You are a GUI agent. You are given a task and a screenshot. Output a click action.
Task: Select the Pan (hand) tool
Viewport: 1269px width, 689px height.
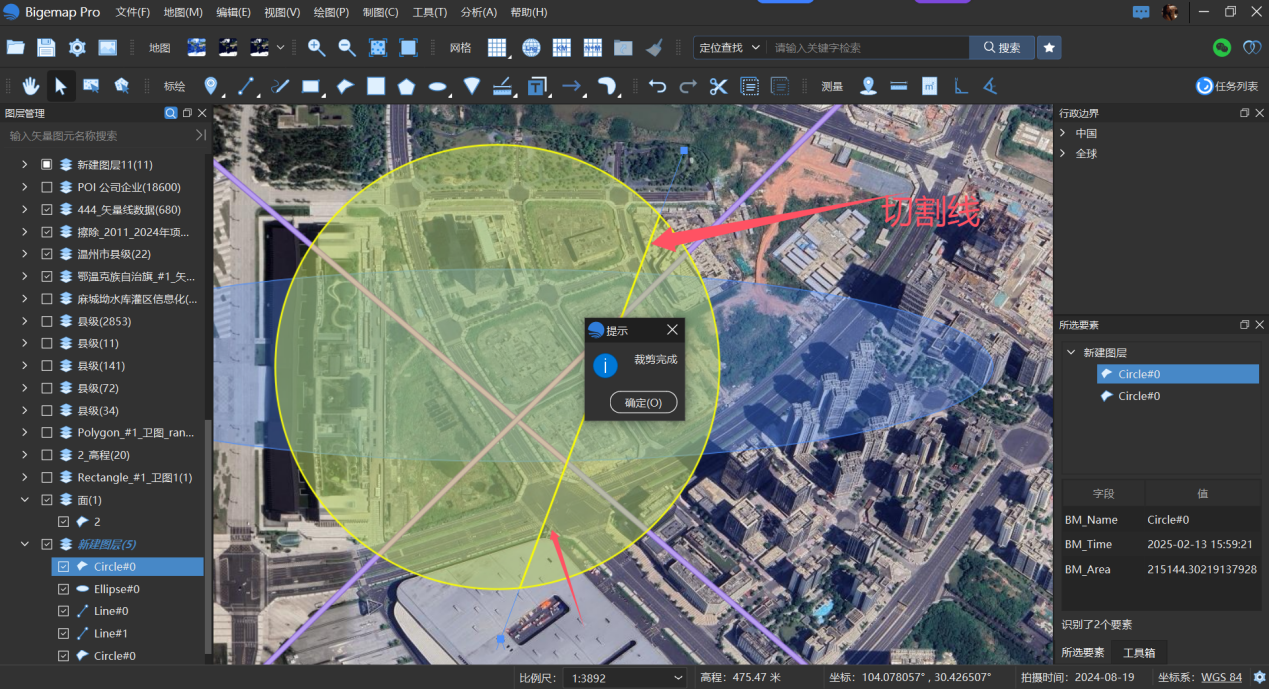pyautogui.click(x=33, y=86)
